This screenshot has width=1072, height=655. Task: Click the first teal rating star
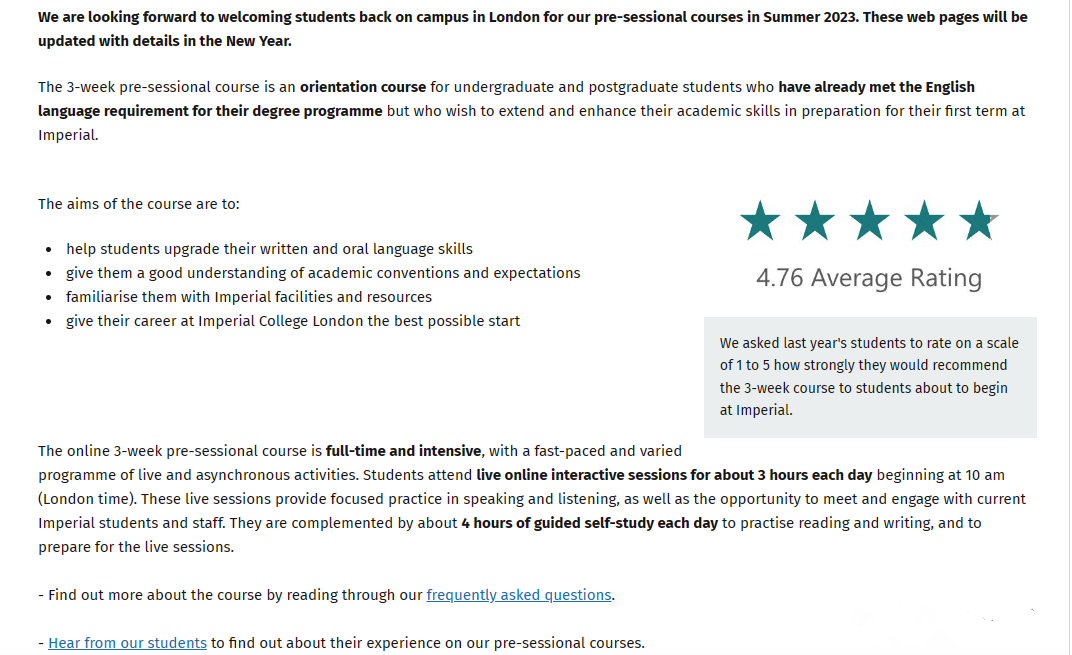(760, 221)
